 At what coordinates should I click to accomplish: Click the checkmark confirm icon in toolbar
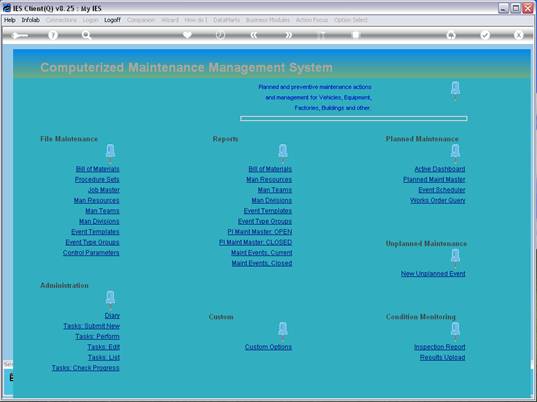(485, 35)
